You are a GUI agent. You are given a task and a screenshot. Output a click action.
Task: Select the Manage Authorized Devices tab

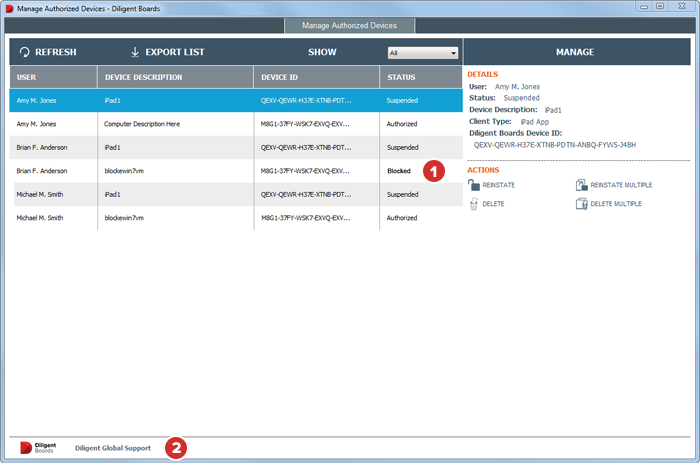(349, 25)
